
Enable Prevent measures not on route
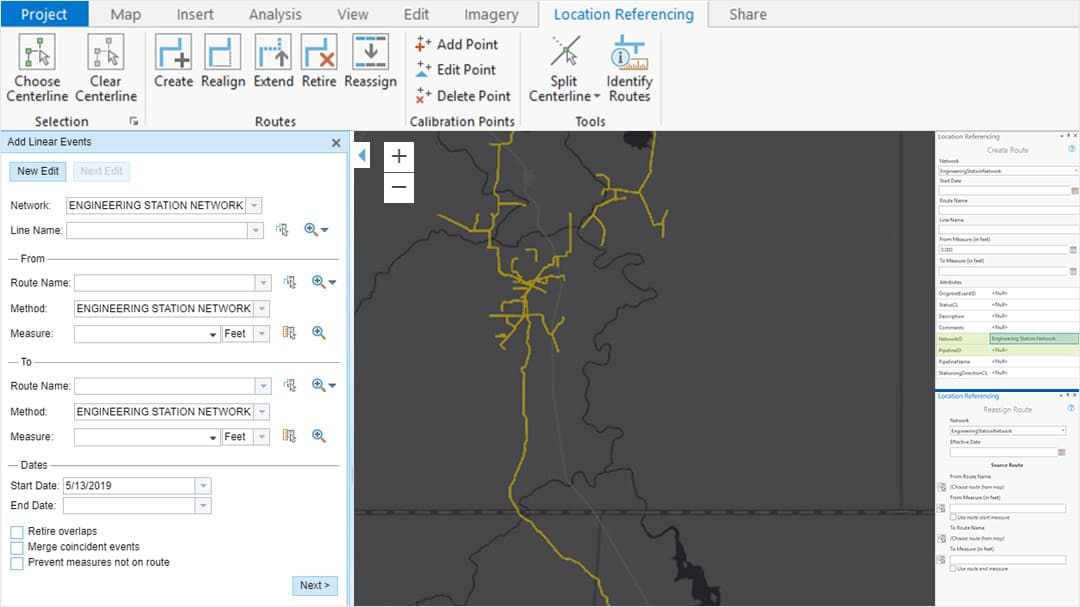tap(16, 562)
